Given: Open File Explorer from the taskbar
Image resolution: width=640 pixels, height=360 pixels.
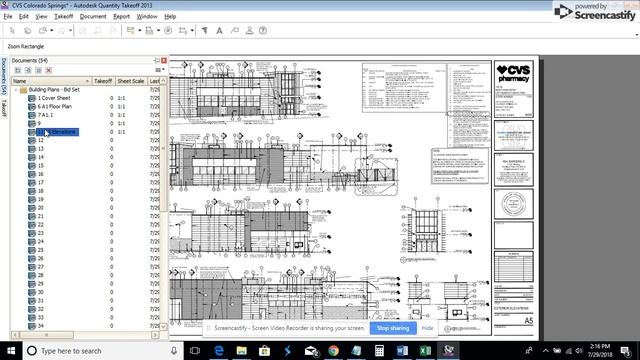Looking at the screenshot, I should [242, 351].
